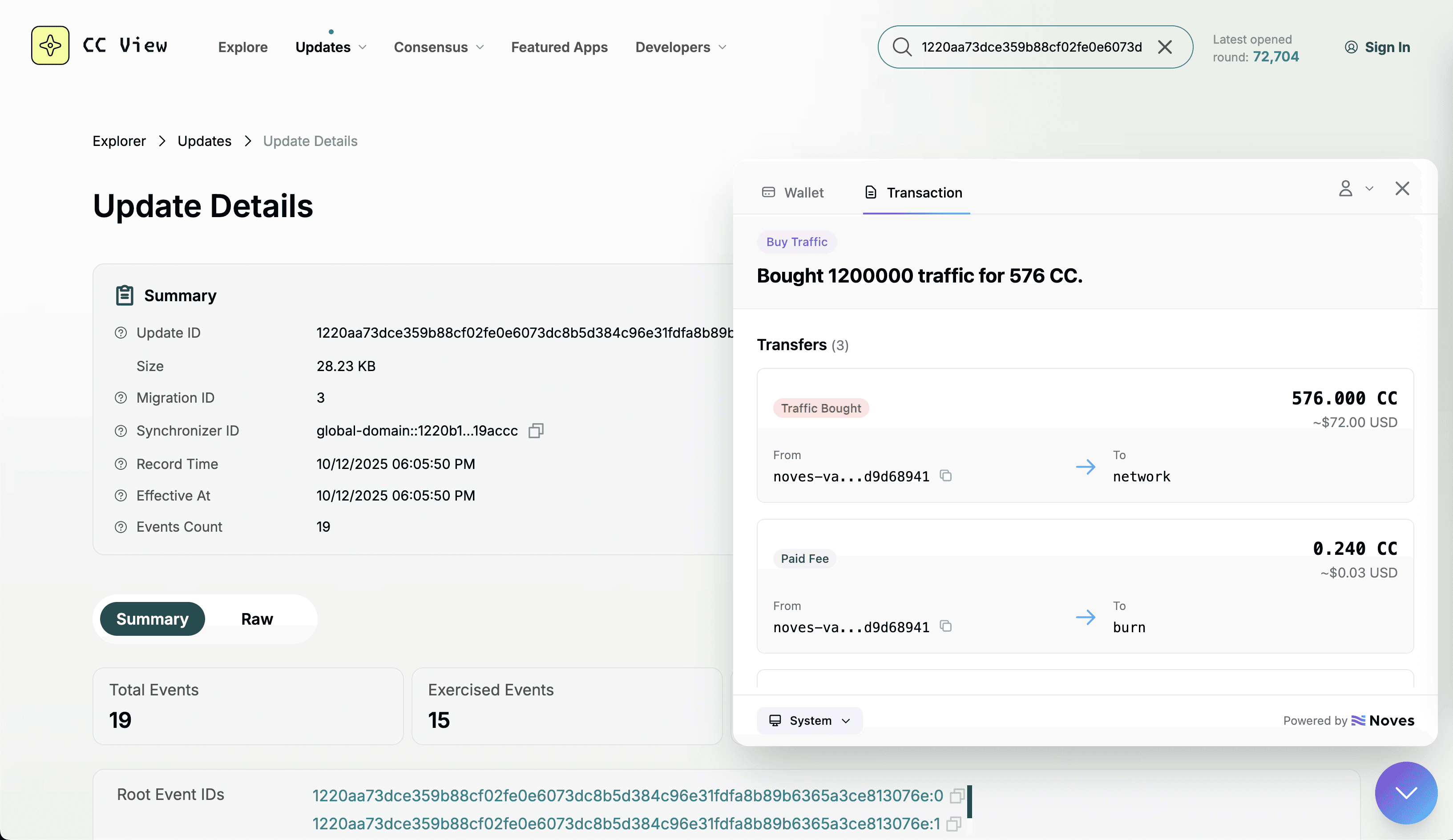The image size is (1453, 840).
Task: Expand the Consensus navigation menu
Action: coord(438,47)
